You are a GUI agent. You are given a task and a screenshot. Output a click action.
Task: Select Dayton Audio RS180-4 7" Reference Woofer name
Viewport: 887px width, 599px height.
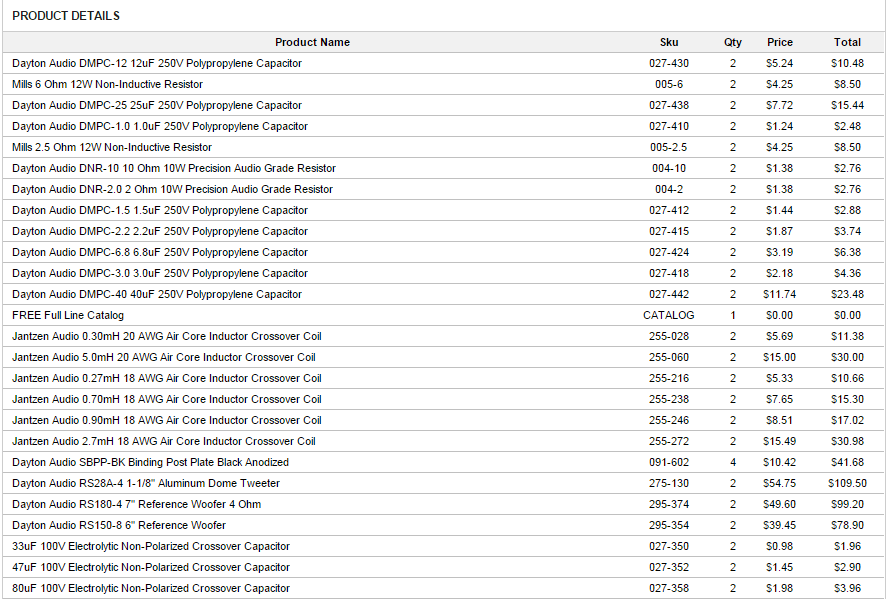click(136, 504)
